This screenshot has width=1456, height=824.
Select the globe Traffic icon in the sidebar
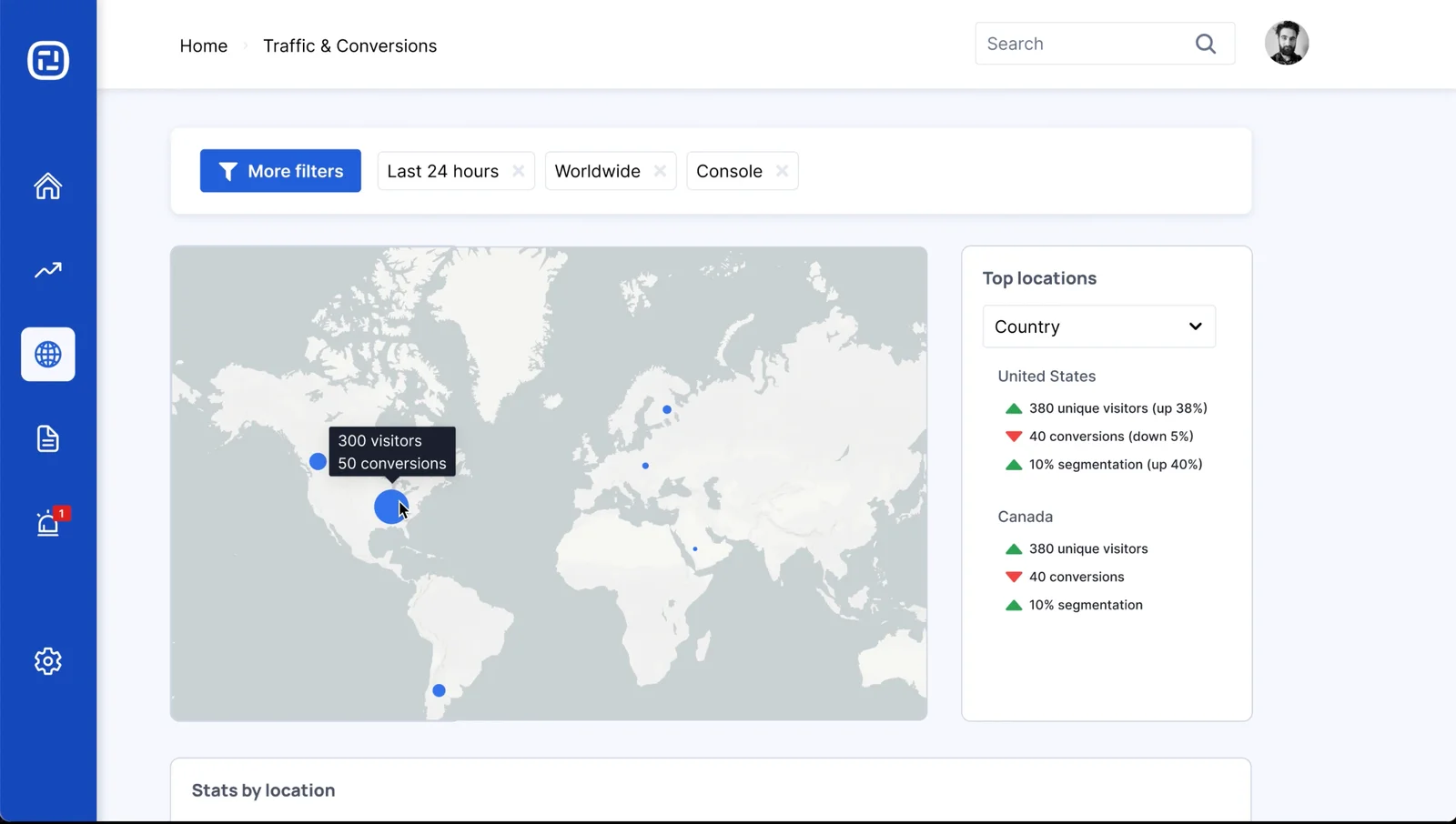pos(47,355)
